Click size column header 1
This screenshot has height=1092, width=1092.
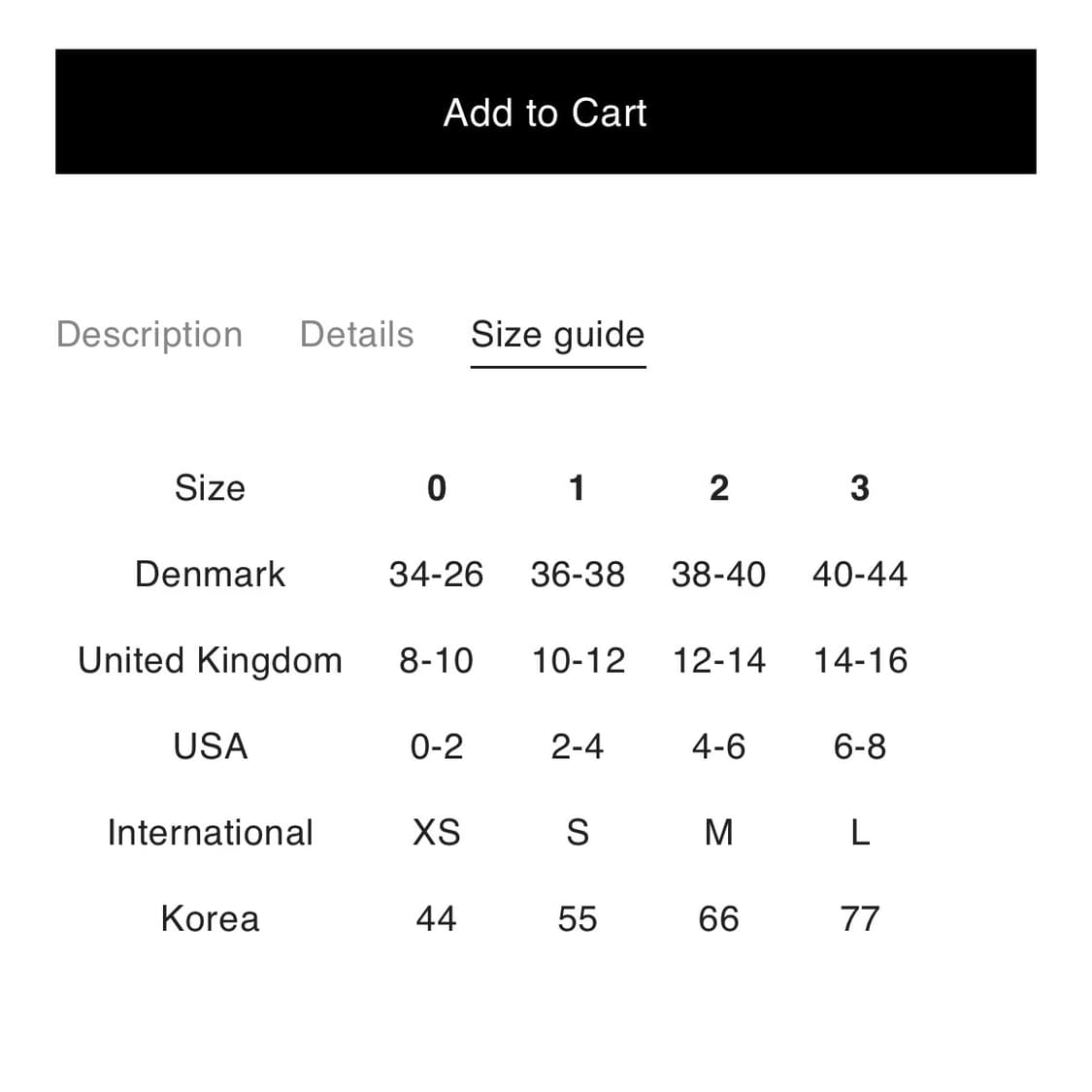pyautogui.click(x=577, y=487)
